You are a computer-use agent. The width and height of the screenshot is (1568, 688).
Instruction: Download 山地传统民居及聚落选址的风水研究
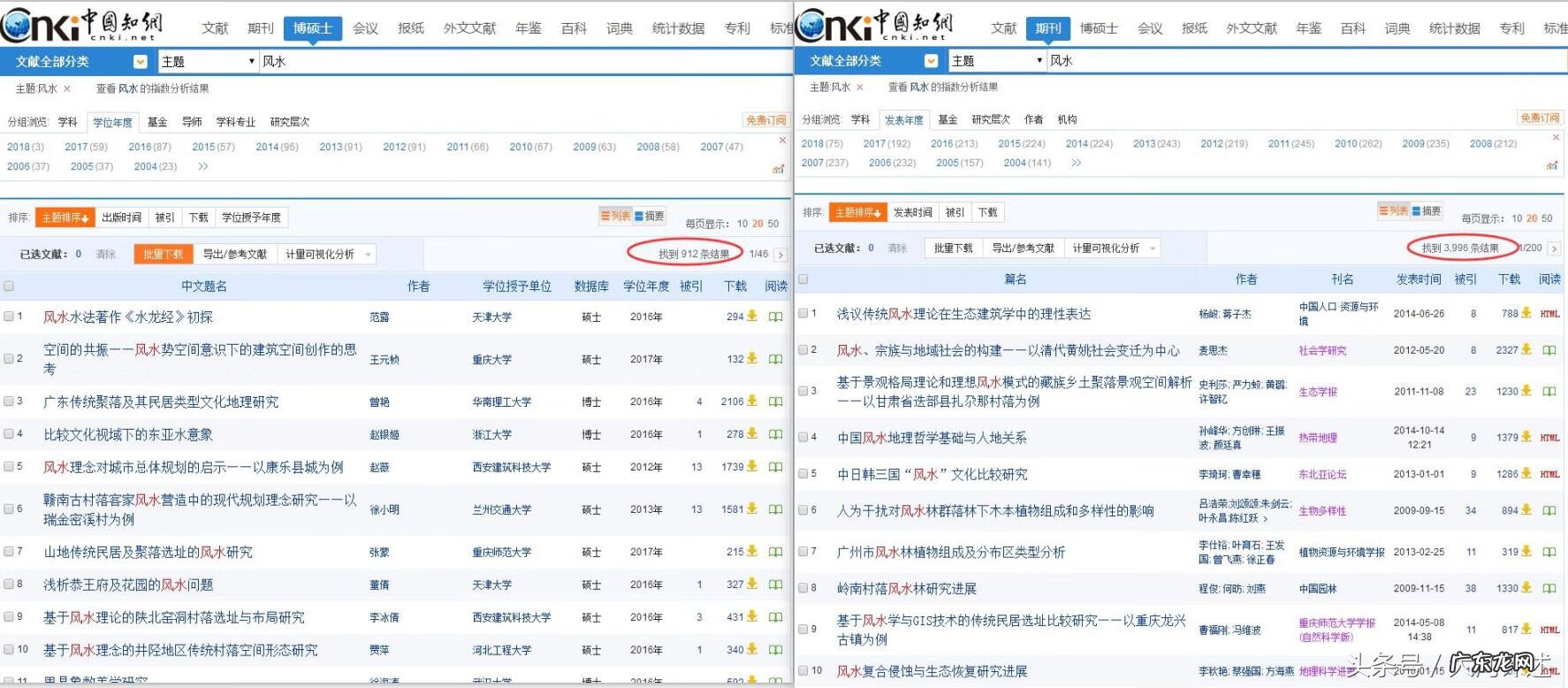tap(752, 551)
